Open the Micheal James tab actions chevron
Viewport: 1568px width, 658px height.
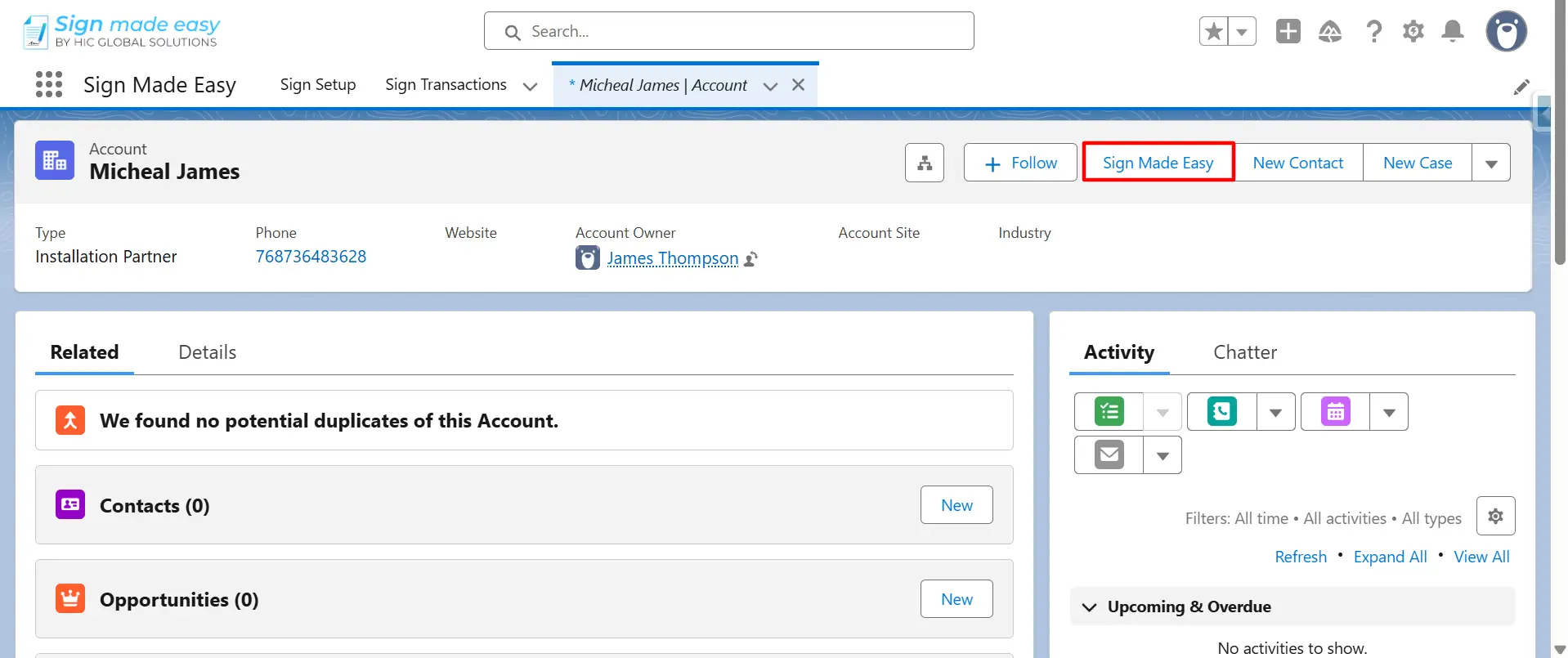770,86
